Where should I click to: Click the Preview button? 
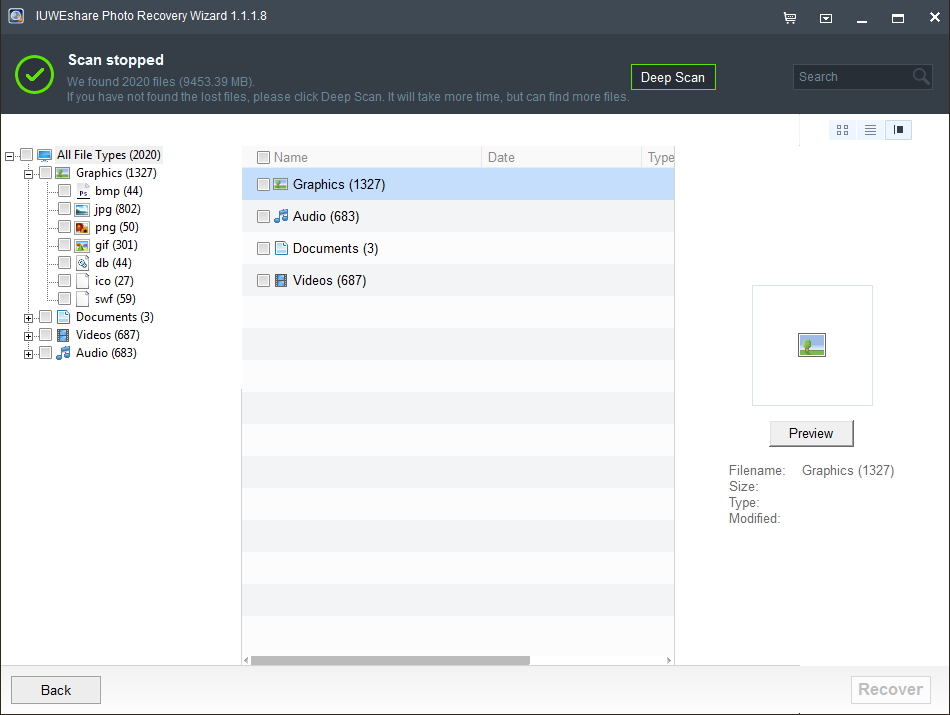pos(811,433)
